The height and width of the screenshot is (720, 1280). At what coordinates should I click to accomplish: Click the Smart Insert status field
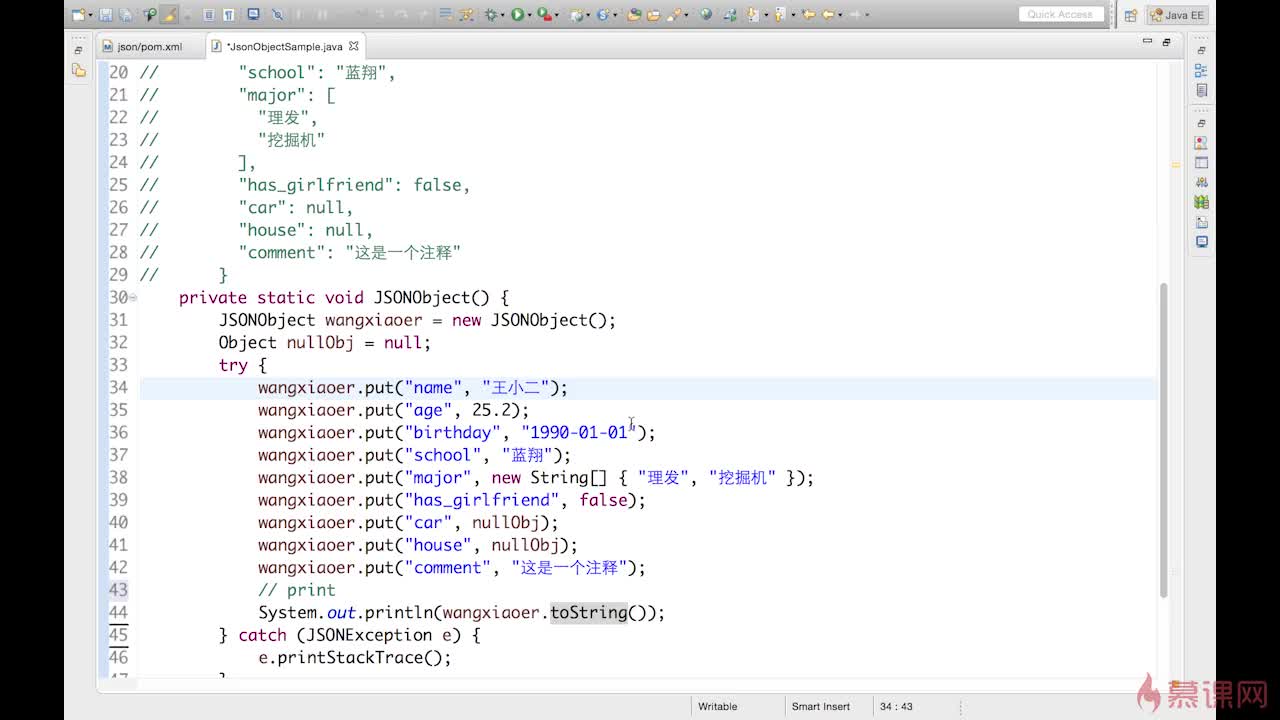click(x=822, y=706)
